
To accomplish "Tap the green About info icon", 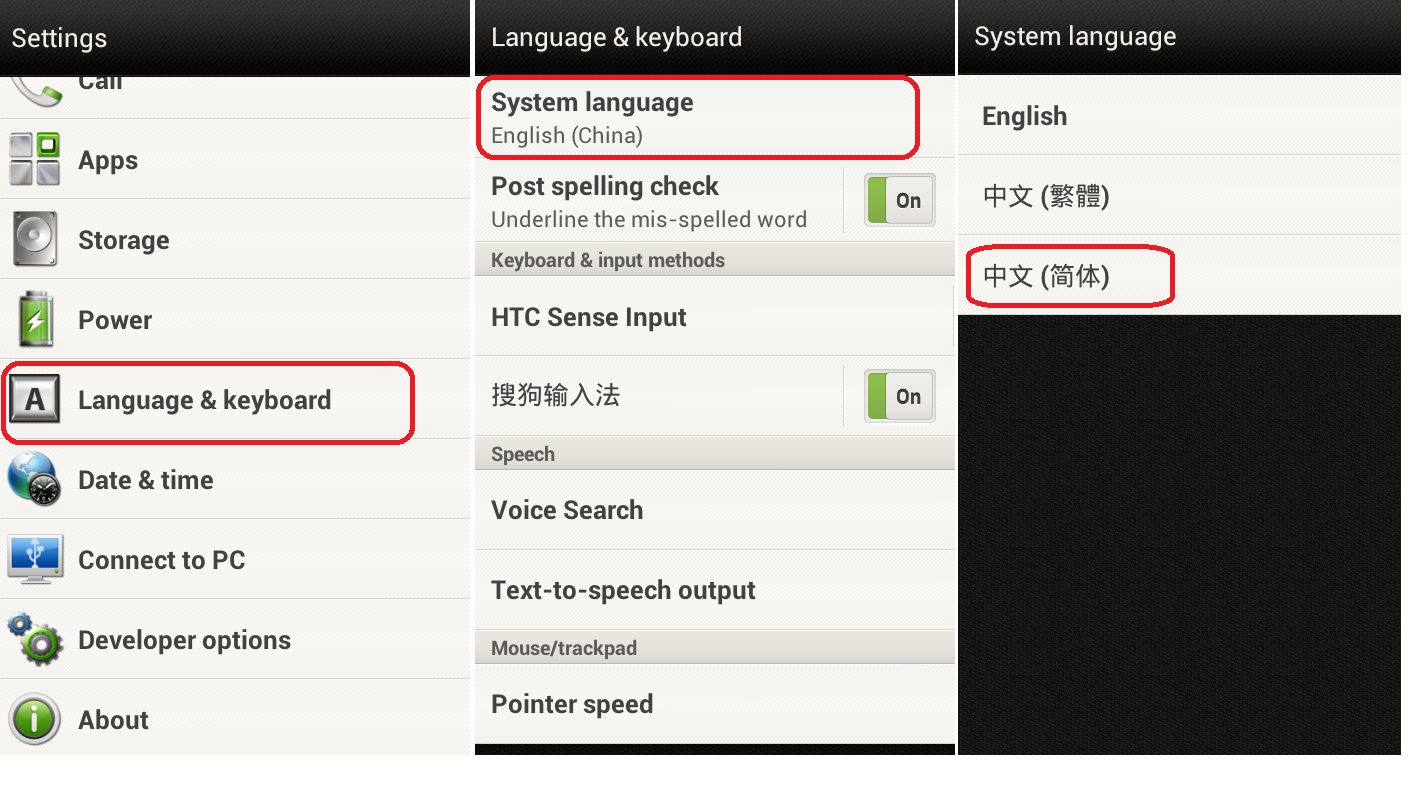I will (x=35, y=719).
